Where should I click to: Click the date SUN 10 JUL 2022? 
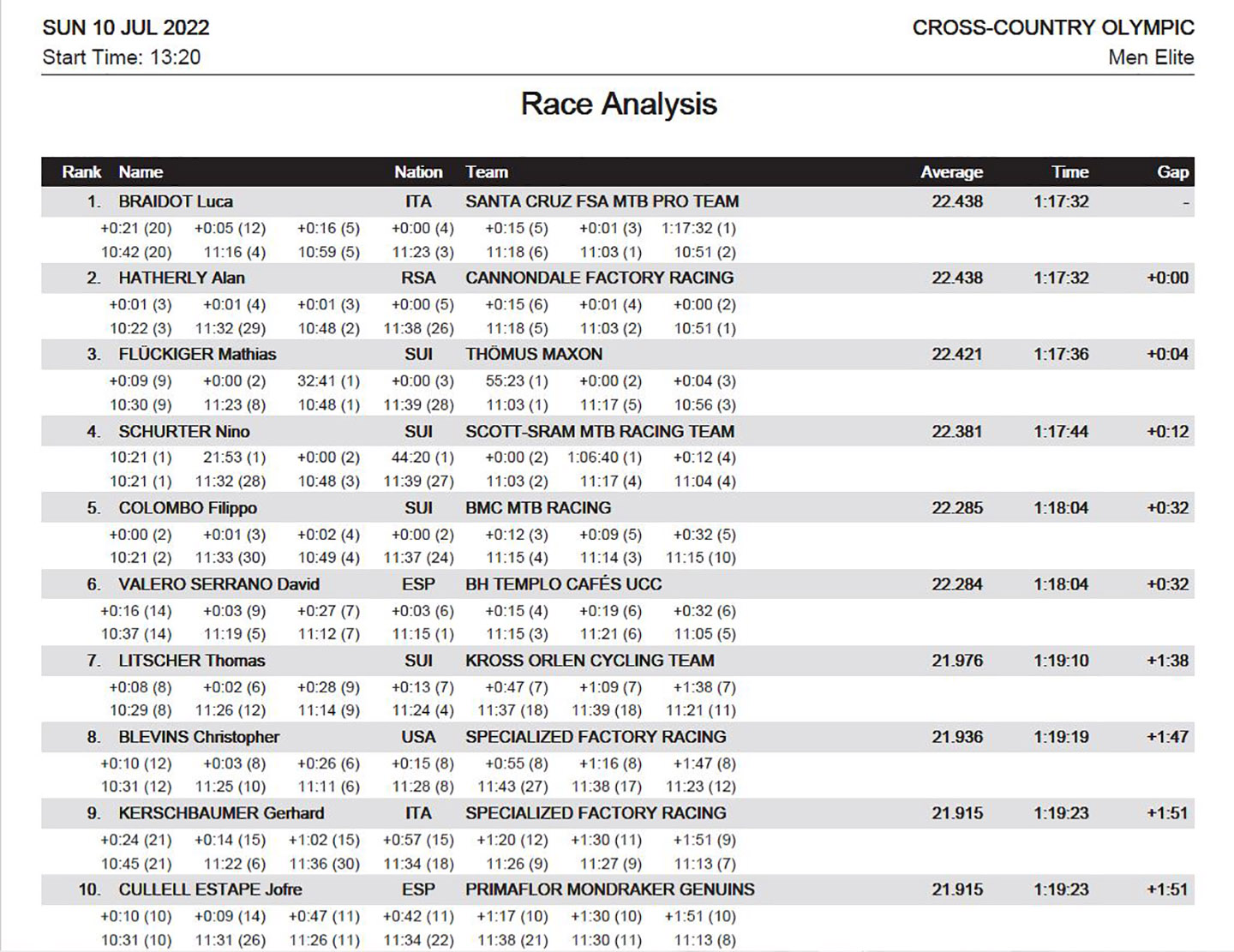tap(126, 27)
